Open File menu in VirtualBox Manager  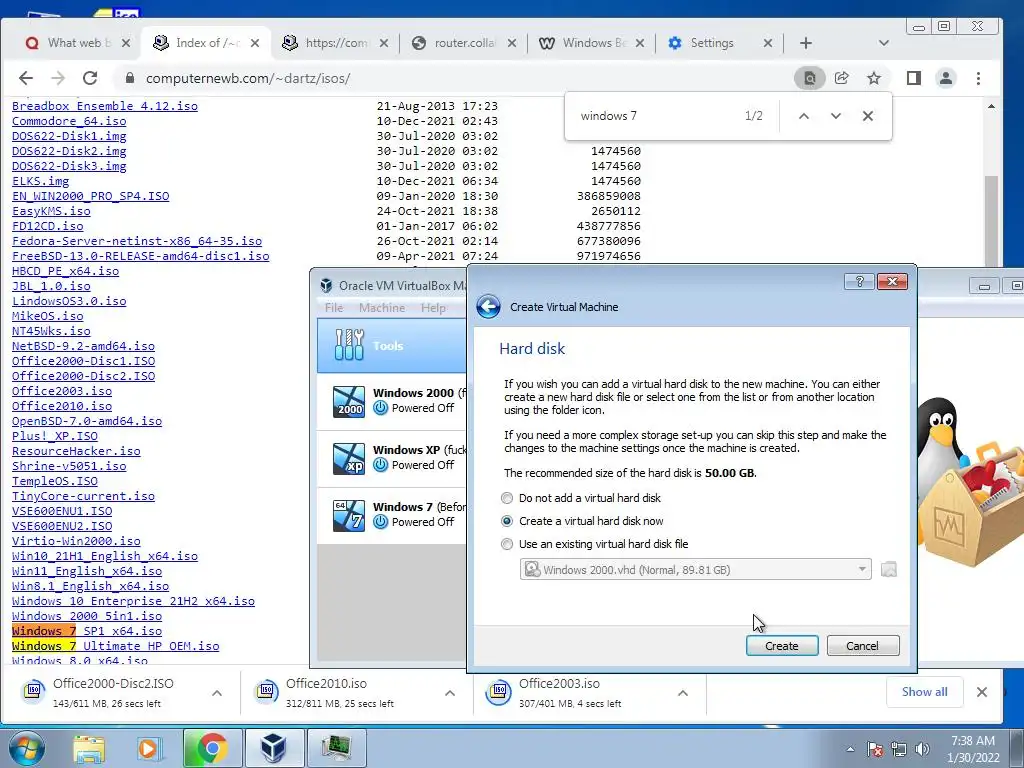point(334,308)
